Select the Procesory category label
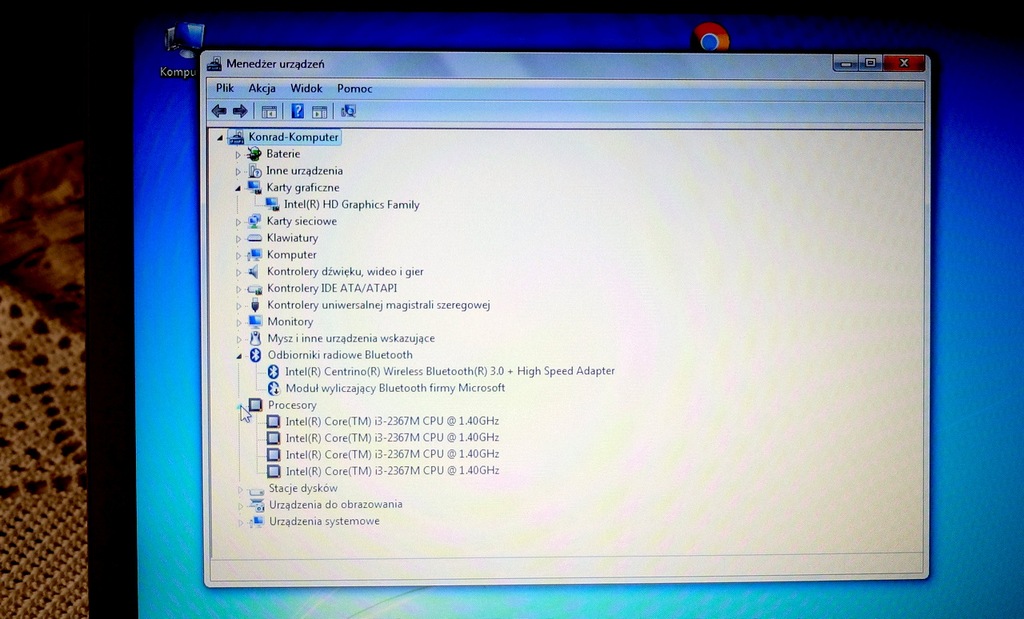Viewport: 1024px width, 619px height. 292,405
